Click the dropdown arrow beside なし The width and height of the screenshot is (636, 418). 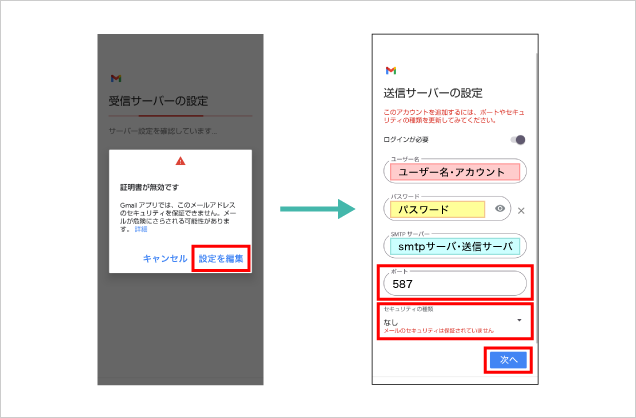coord(518,321)
